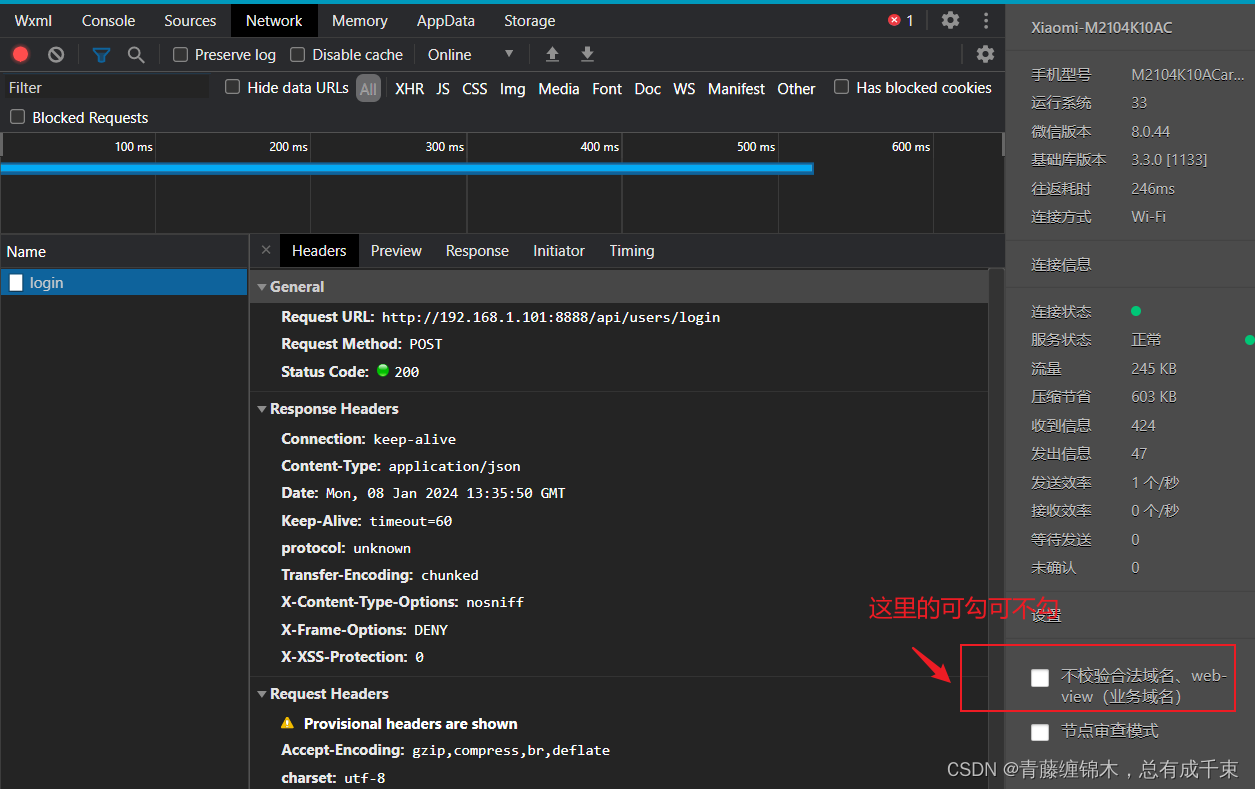
Task: Click the export HAR download arrow icon
Action: tap(588, 54)
